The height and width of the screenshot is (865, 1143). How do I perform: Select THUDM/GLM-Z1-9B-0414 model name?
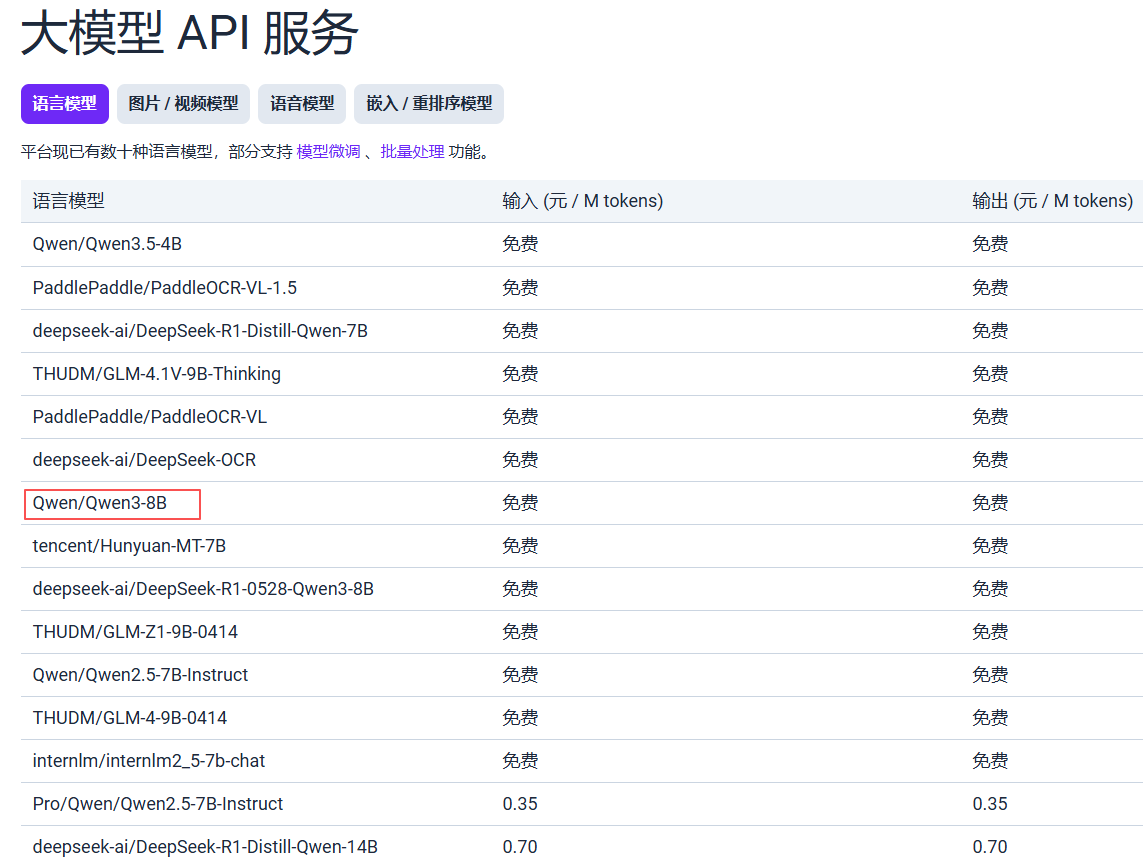[135, 632]
